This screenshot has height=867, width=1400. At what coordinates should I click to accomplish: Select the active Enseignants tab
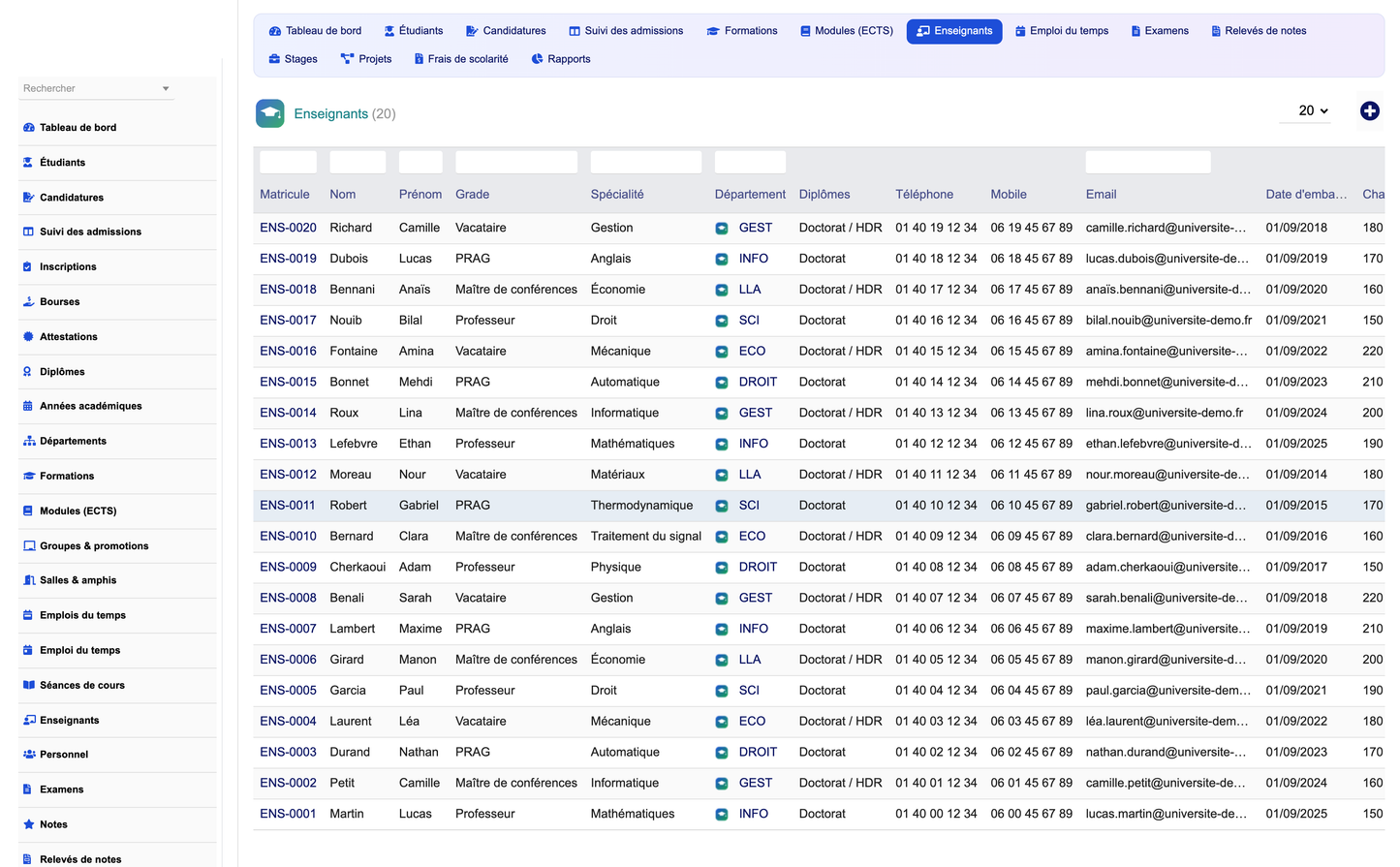click(954, 31)
